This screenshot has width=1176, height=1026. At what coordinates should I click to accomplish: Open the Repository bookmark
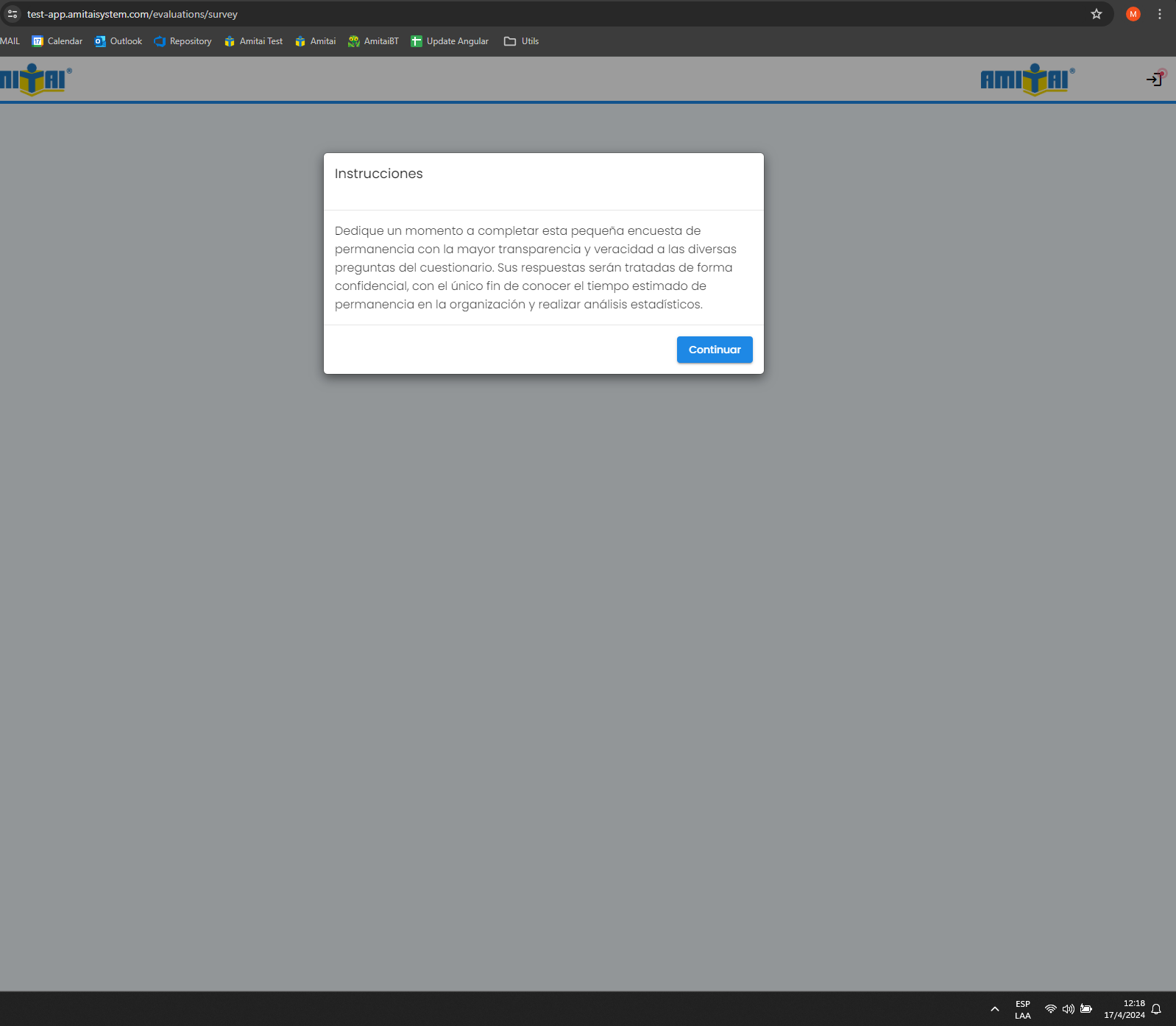coord(183,41)
